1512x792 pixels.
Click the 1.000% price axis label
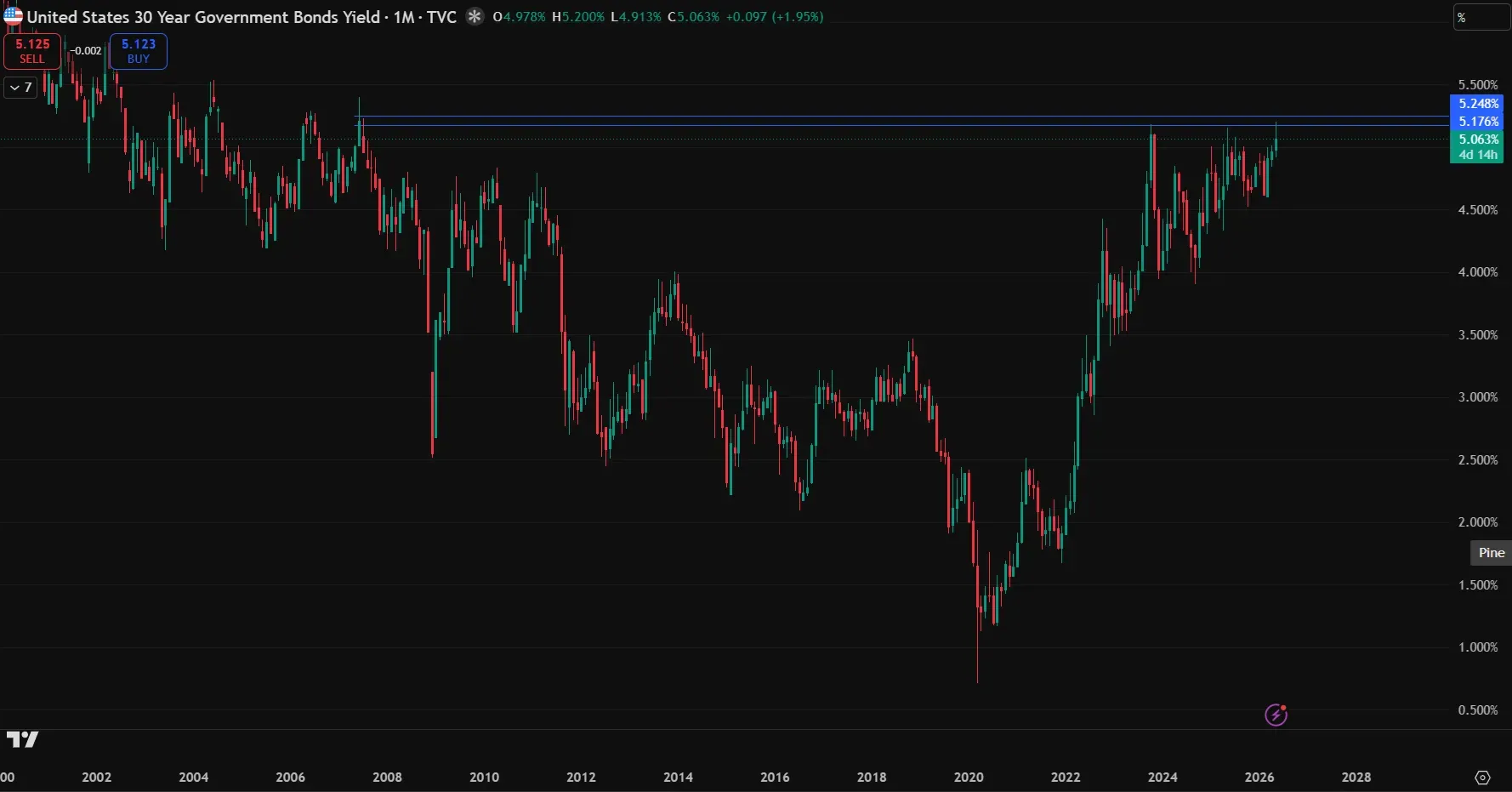tap(1478, 647)
